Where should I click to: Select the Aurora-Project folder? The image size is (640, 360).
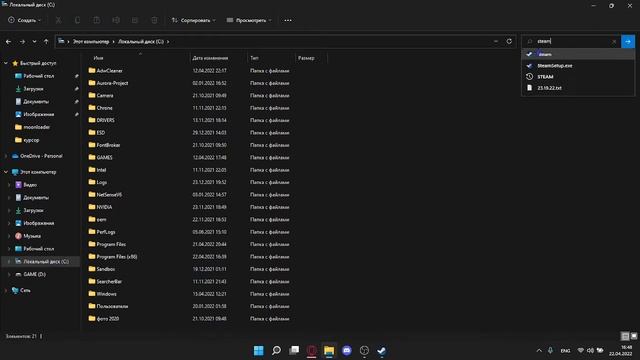[x=112, y=83]
